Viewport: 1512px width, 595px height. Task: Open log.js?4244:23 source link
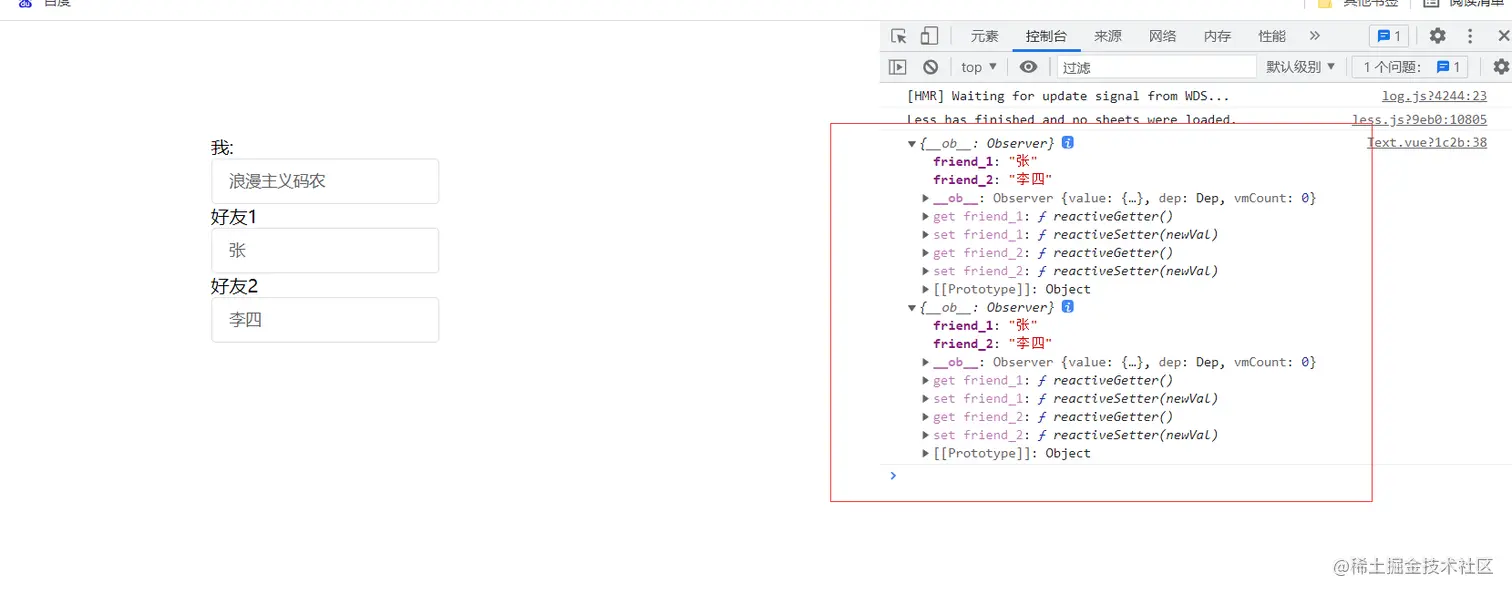click(x=1434, y=96)
